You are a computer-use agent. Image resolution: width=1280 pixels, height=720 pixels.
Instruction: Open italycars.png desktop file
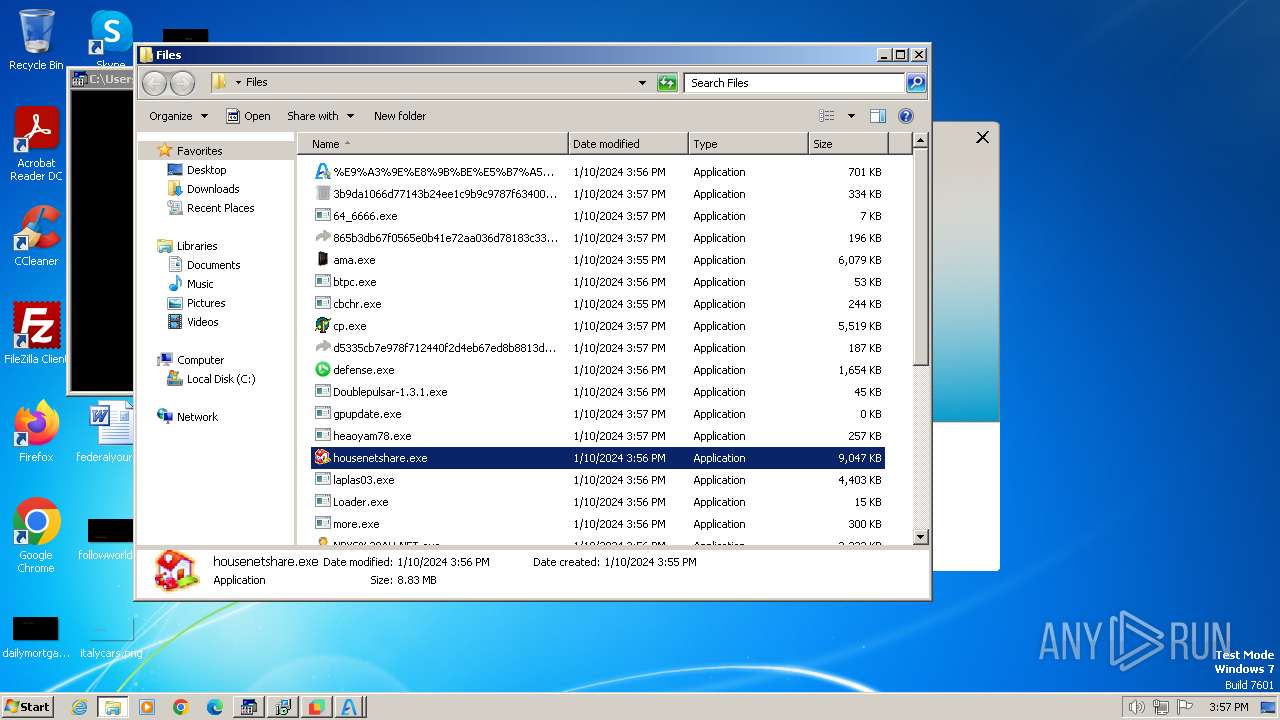(x=111, y=637)
